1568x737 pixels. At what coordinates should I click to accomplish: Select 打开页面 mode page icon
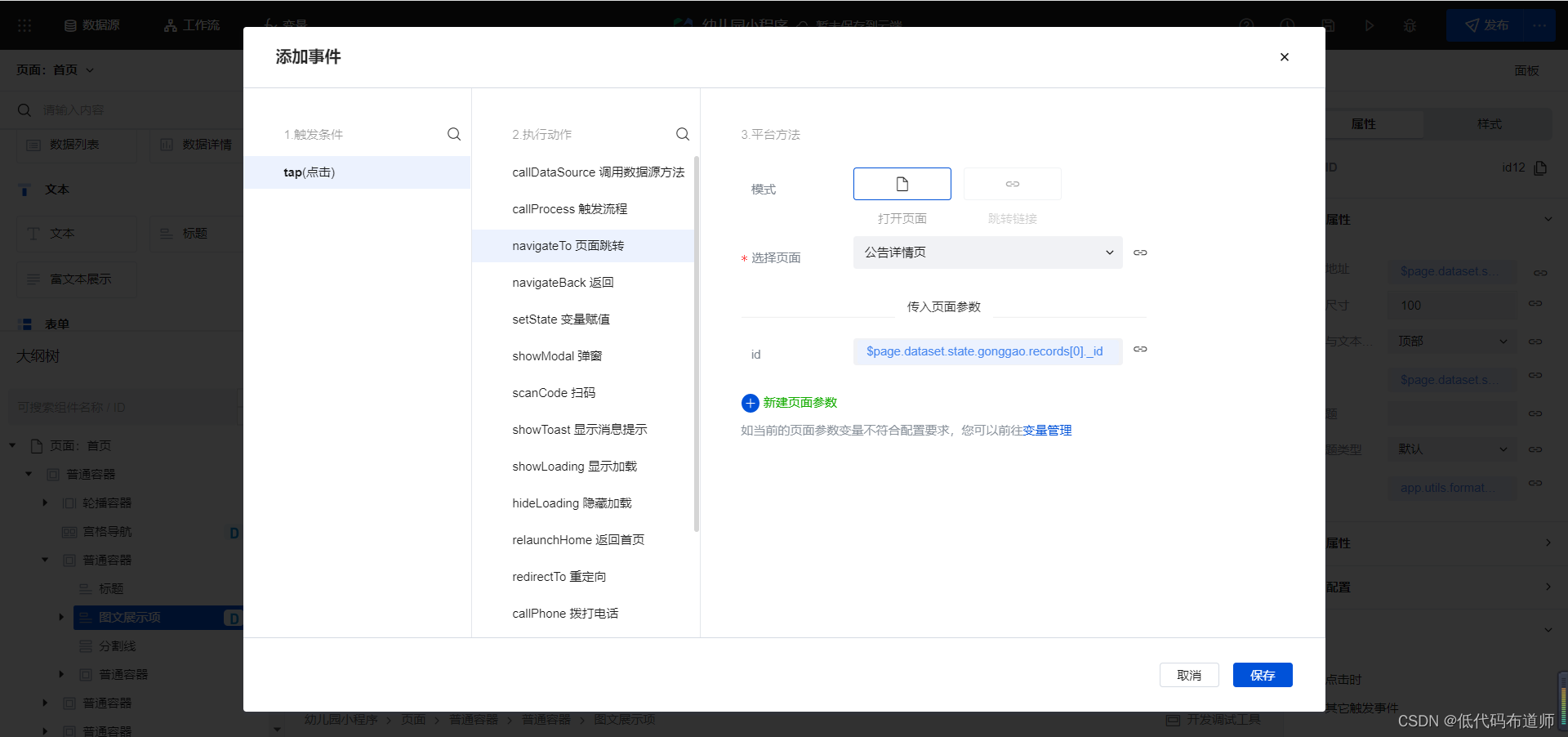902,184
